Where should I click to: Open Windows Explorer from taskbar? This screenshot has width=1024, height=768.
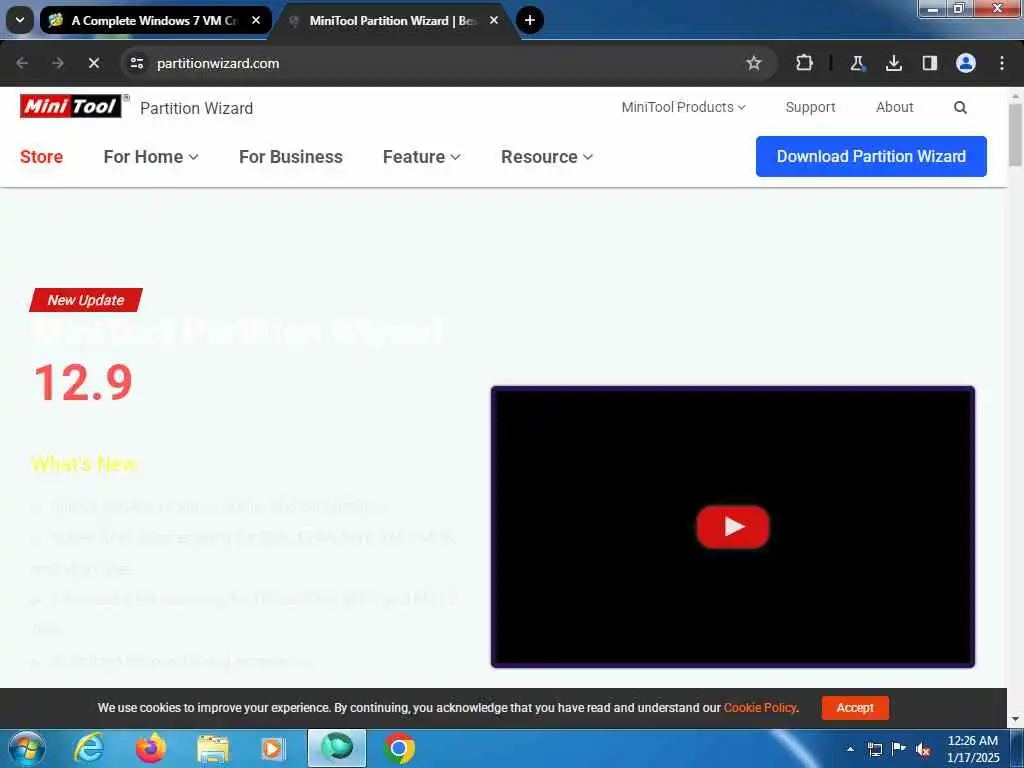(x=213, y=748)
